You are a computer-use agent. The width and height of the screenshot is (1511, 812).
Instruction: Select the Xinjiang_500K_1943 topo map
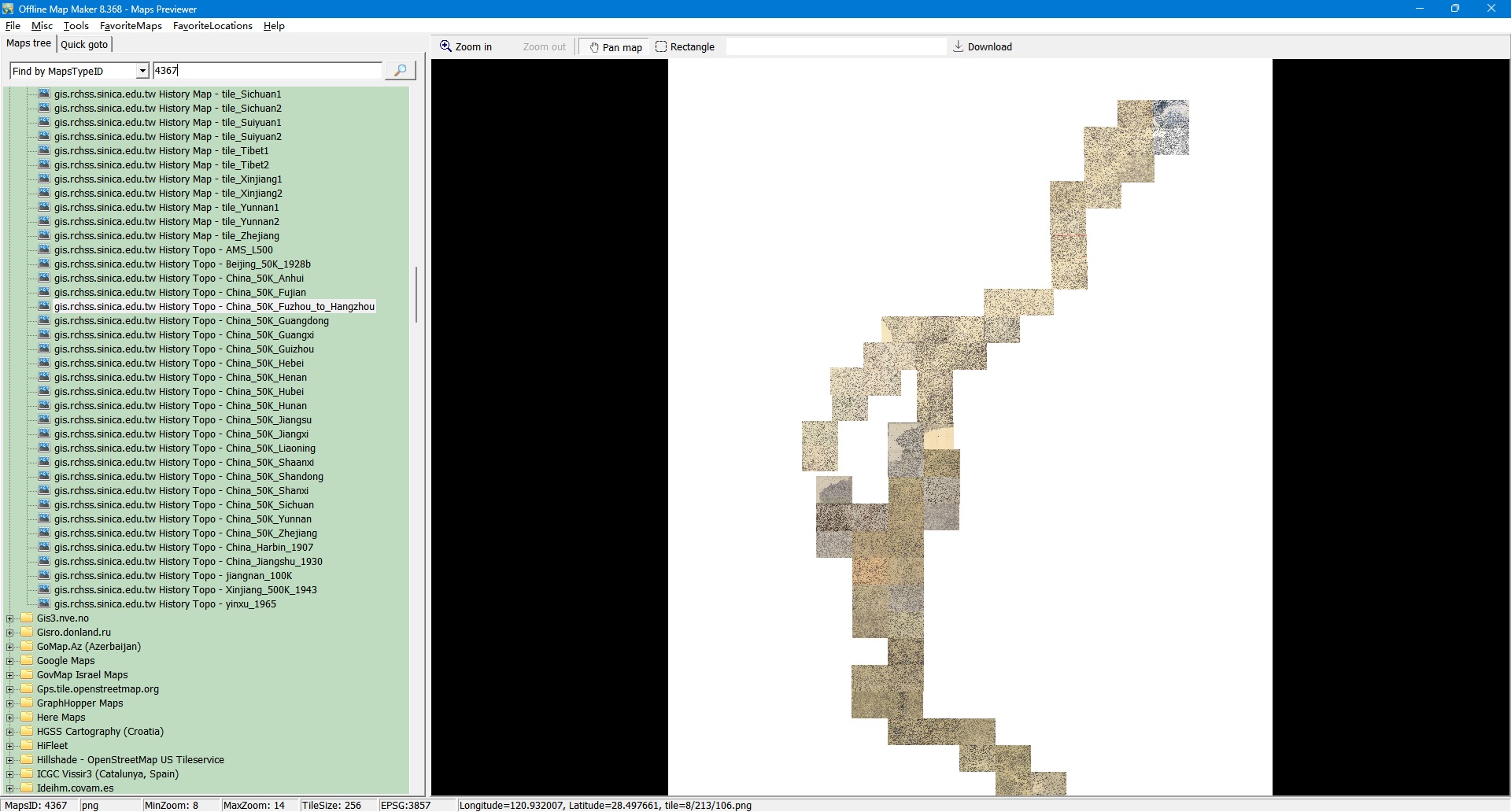coord(185,590)
